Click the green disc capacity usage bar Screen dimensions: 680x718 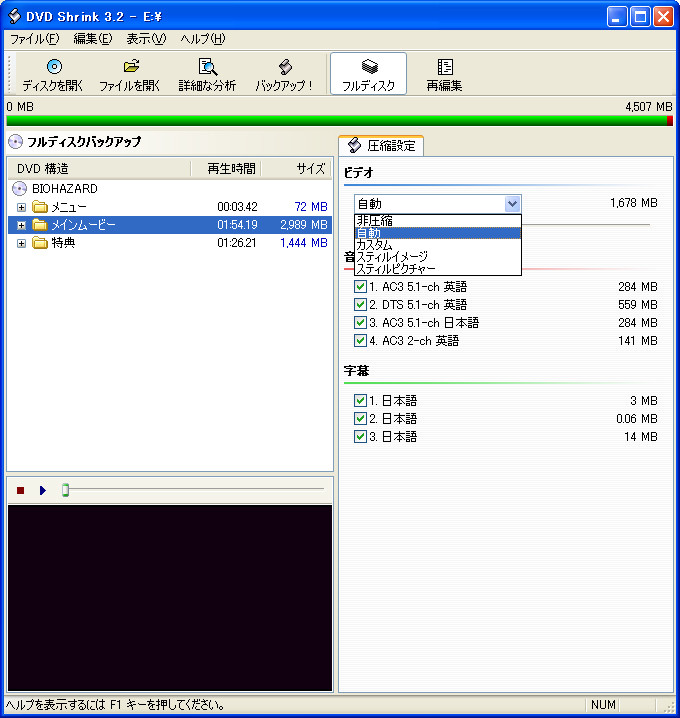pos(339,121)
